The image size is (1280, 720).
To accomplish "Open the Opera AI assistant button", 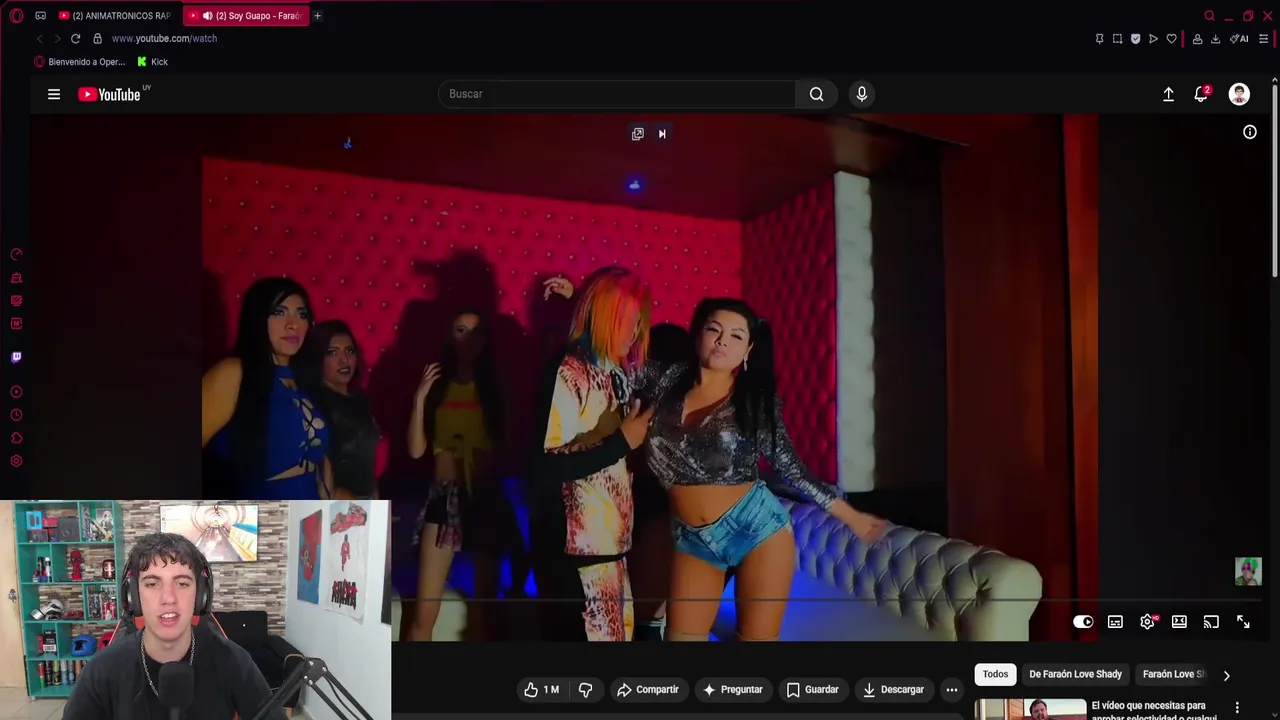I will pos(1239,39).
